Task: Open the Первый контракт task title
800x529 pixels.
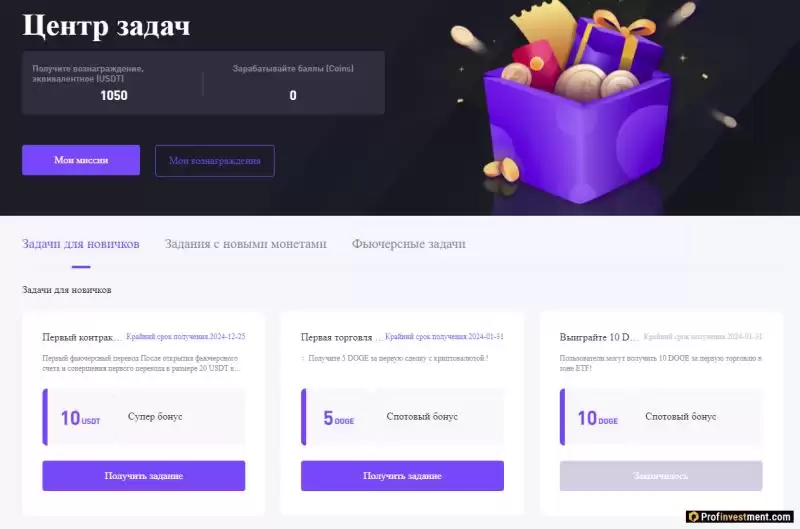Action: click(82, 337)
